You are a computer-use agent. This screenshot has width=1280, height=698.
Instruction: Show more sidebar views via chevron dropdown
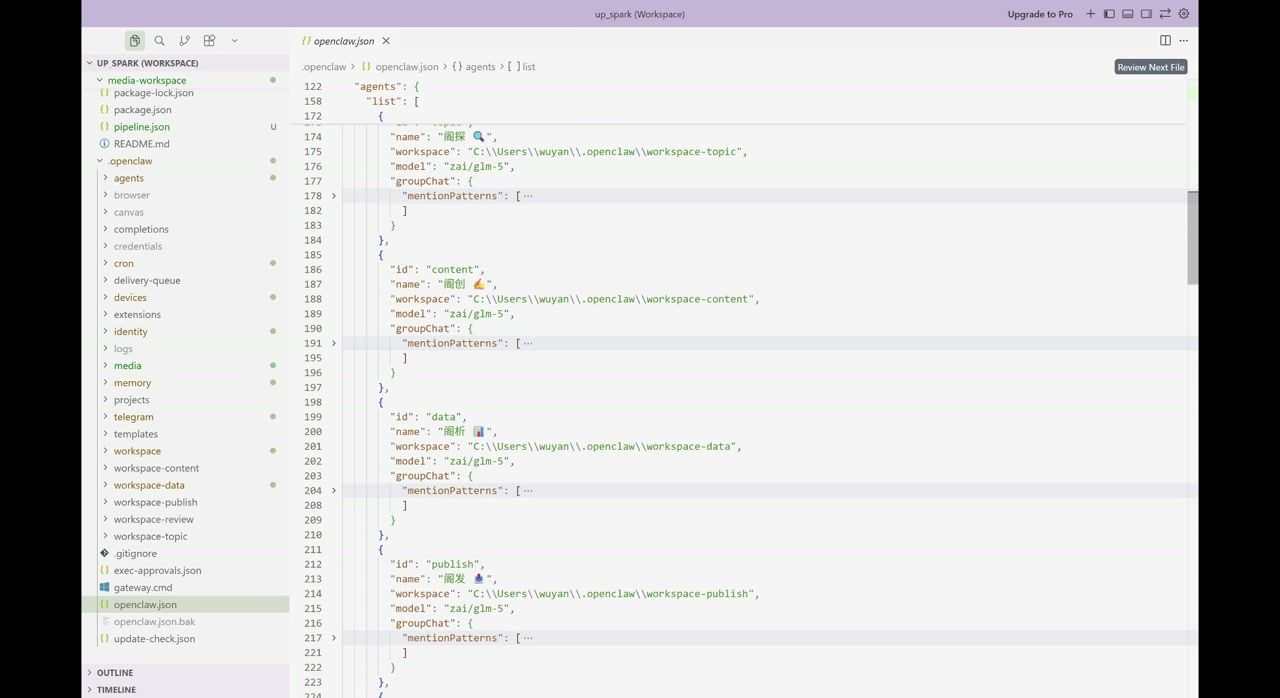pos(234,41)
